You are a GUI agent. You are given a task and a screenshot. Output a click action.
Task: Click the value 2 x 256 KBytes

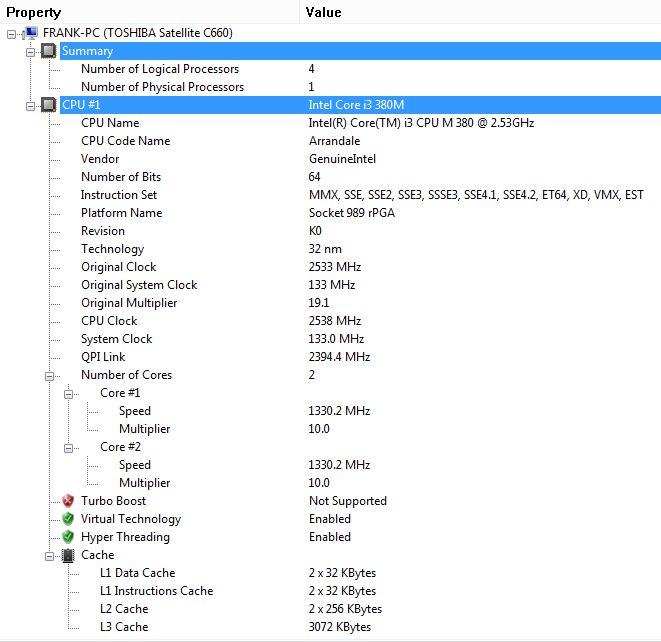345,609
